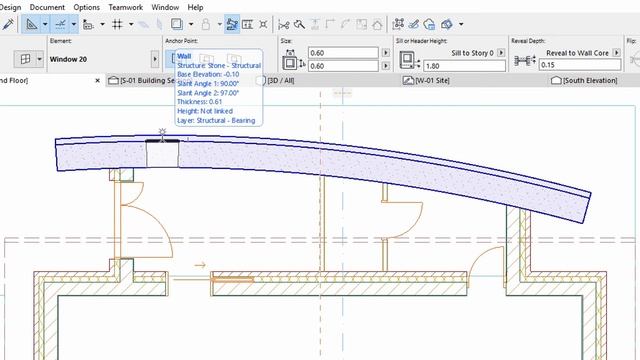Click the greyed house-shaped icon
Screen dimensions: 640x360
(x=377, y=24)
